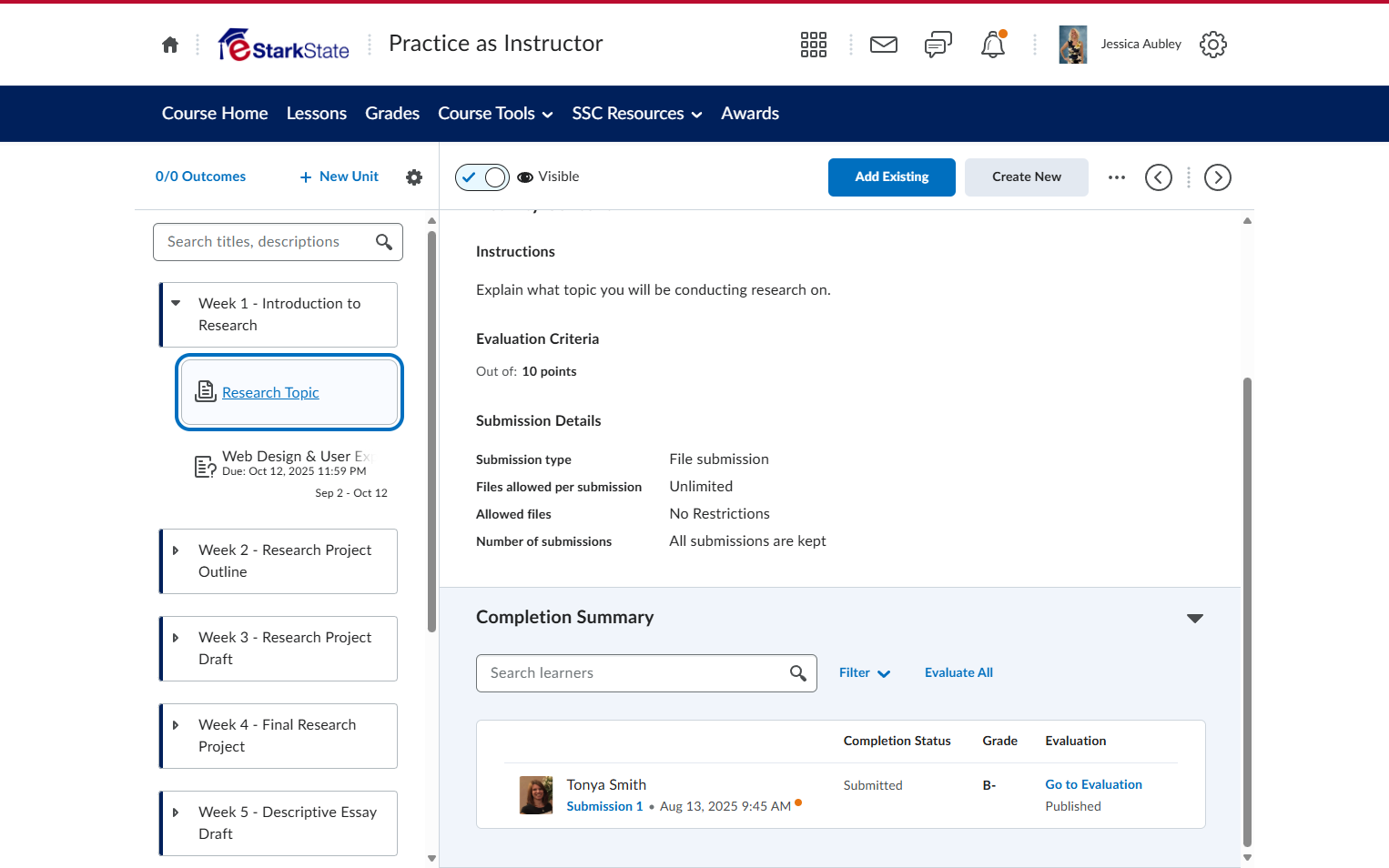
Task: Open the Submission 1 link
Action: 604,807
